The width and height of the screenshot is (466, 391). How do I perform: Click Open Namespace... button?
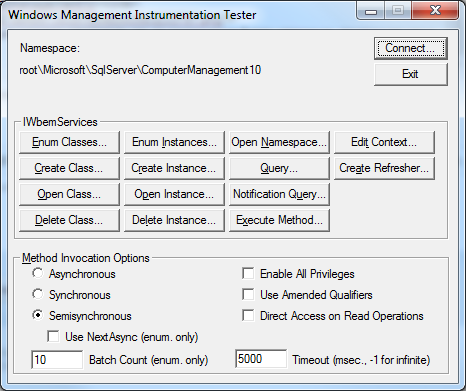(x=279, y=142)
